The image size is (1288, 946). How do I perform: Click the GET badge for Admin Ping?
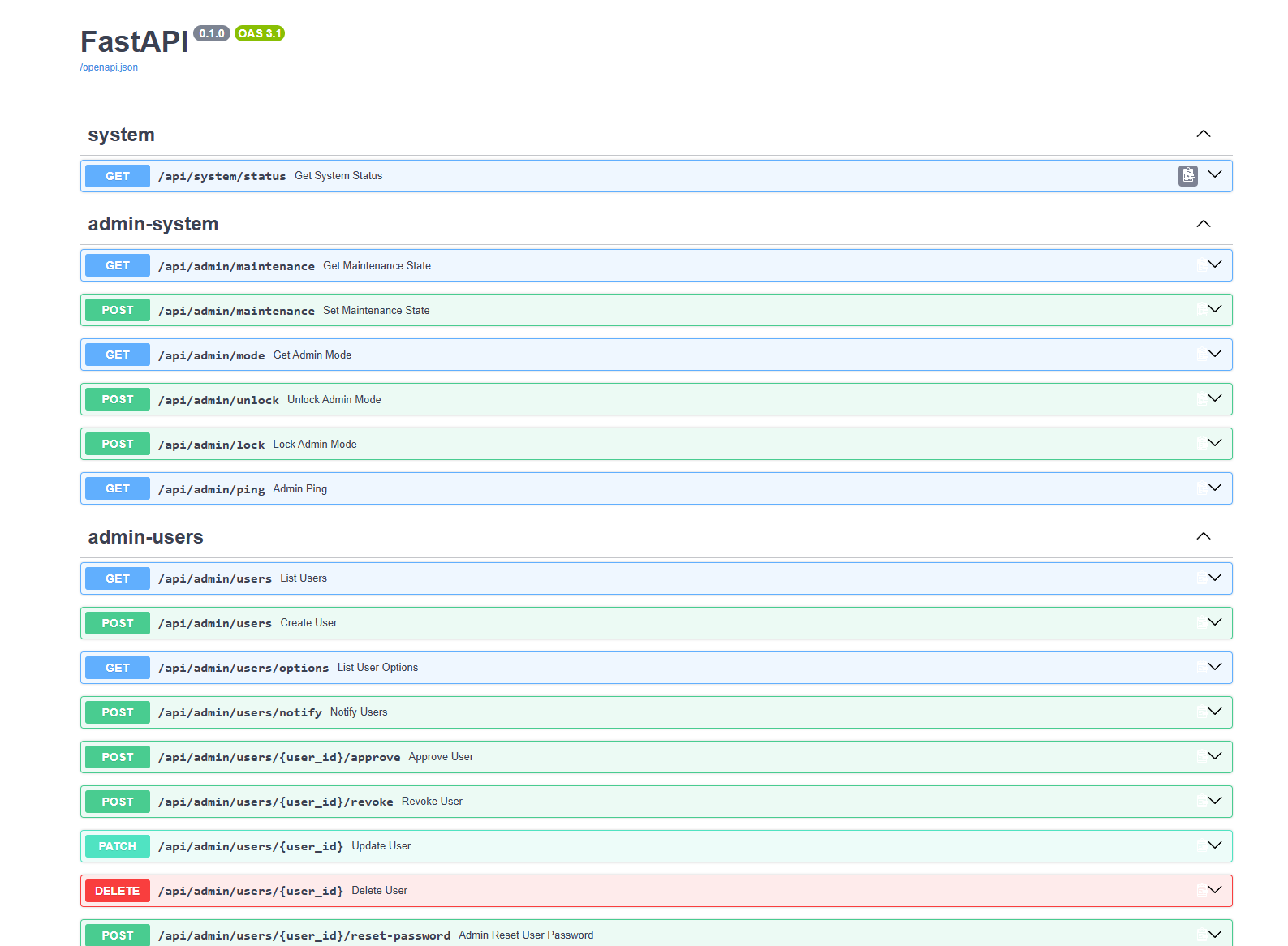[118, 488]
